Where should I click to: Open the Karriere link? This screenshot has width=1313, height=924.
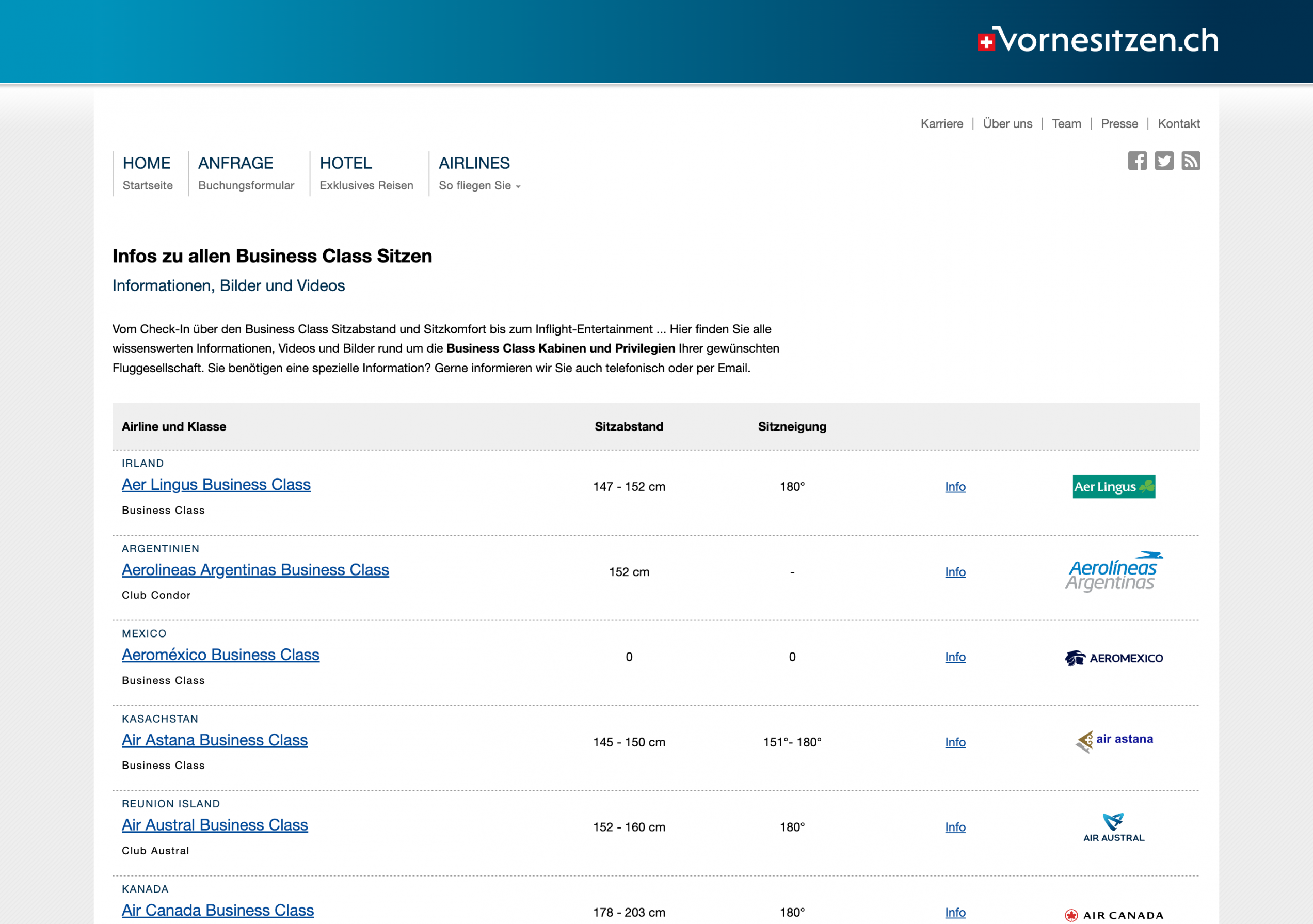pos(941,123)
